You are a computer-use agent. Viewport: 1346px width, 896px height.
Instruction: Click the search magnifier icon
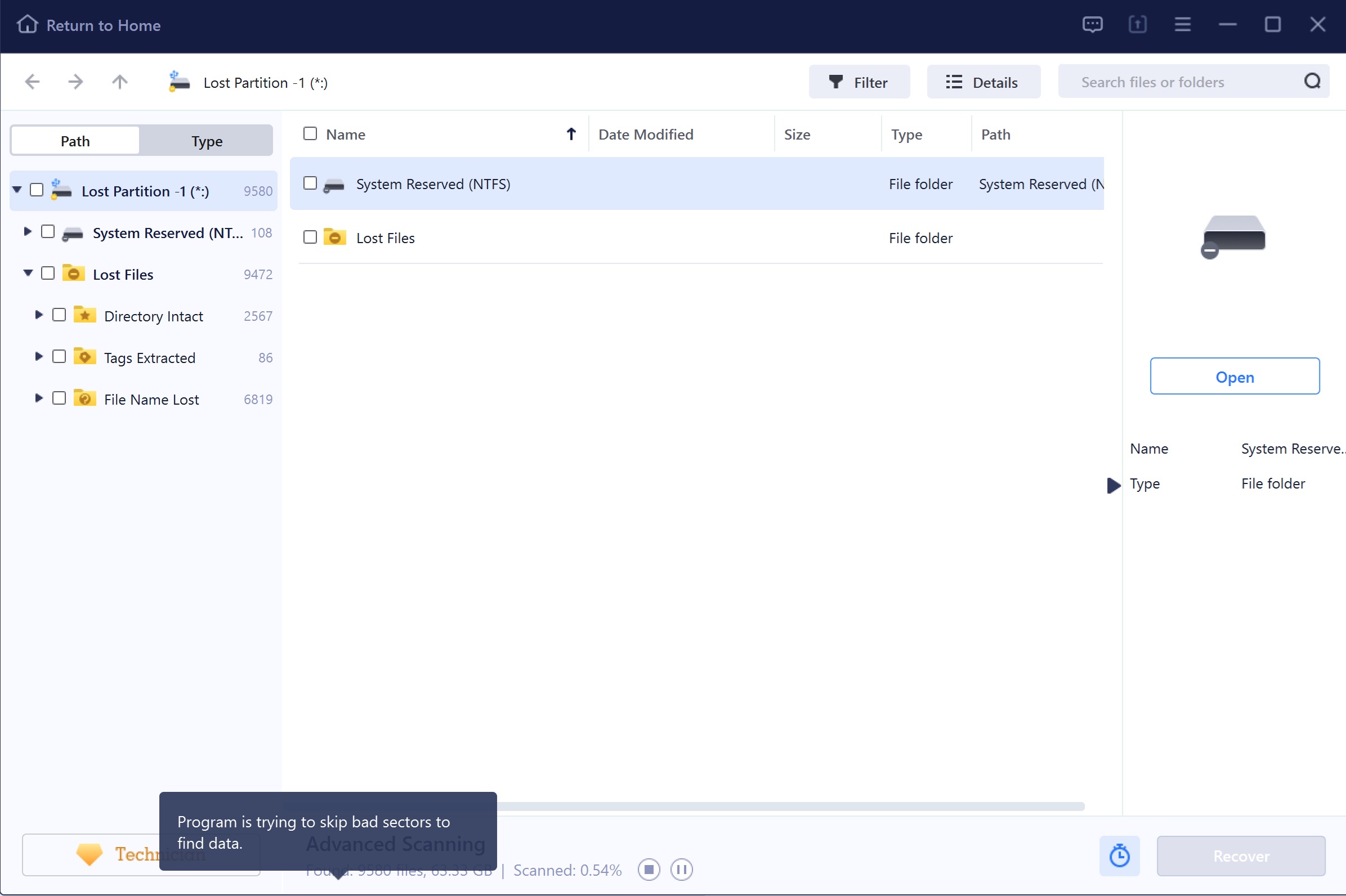tap(1312, 81)
